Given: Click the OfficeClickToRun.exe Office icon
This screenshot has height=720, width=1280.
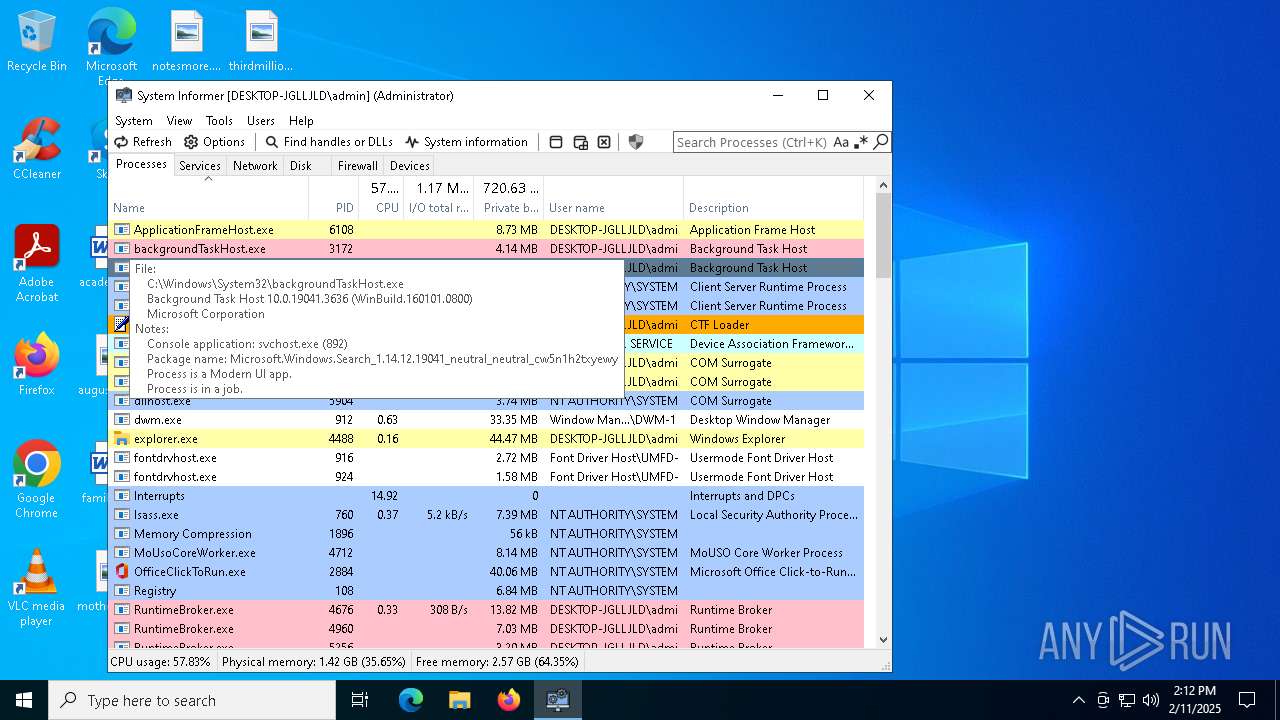Looking at the screenshot, I should tap(122, 572).
